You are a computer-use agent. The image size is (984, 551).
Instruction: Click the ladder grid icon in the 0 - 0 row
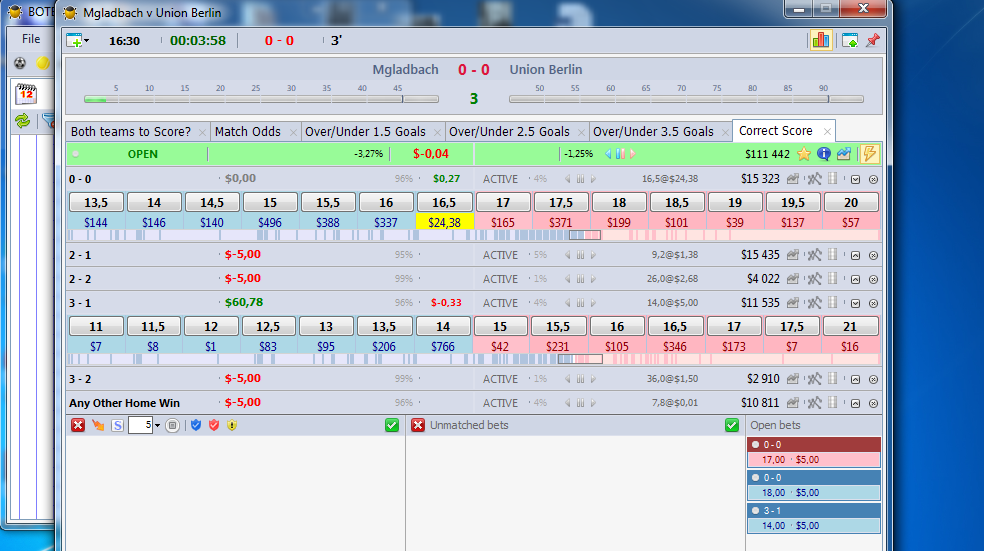tap(833, 179)
